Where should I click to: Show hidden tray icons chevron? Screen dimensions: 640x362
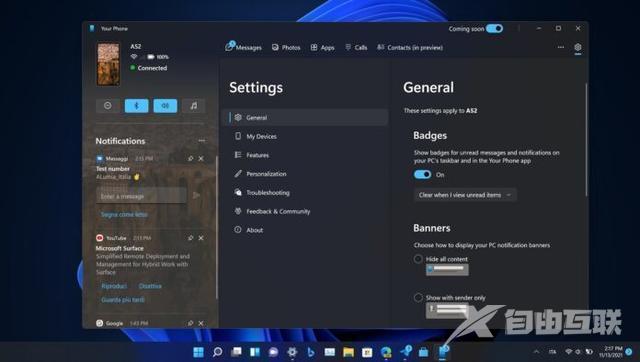tap(536, 351)
